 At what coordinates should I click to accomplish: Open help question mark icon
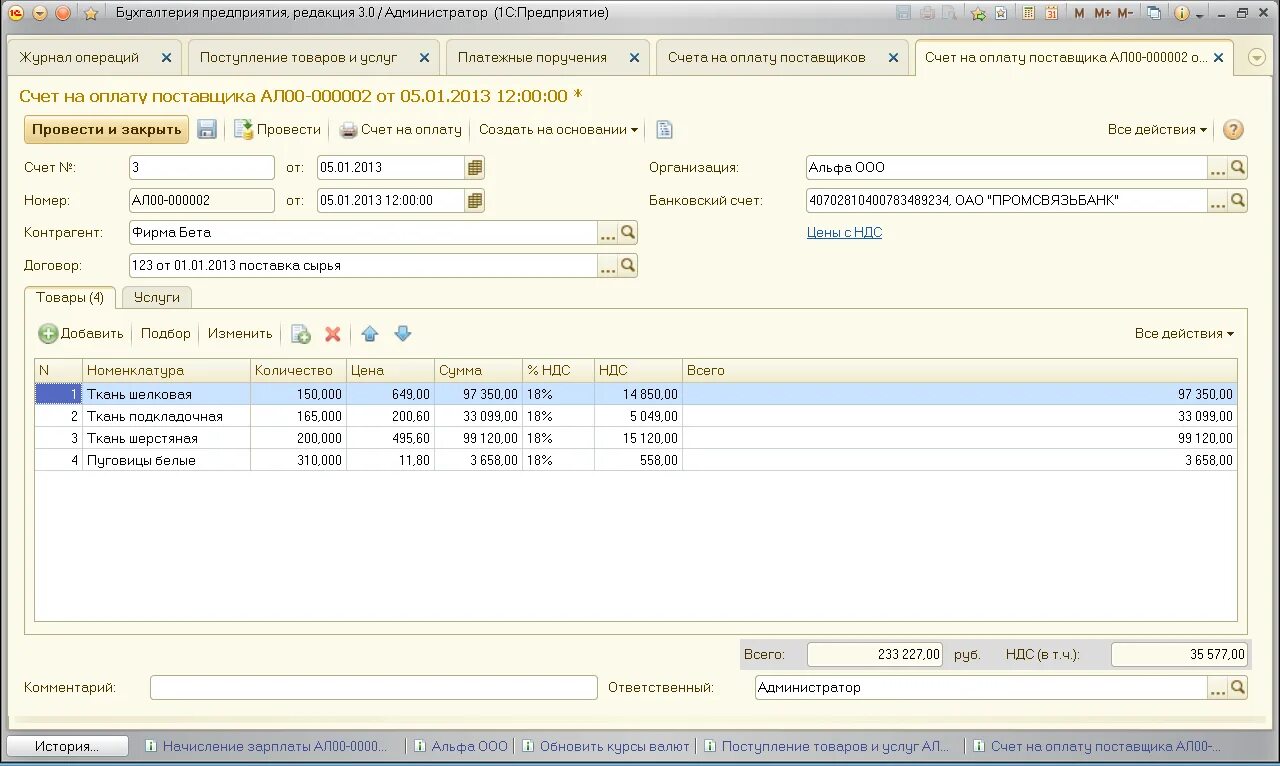point(1234,129)
